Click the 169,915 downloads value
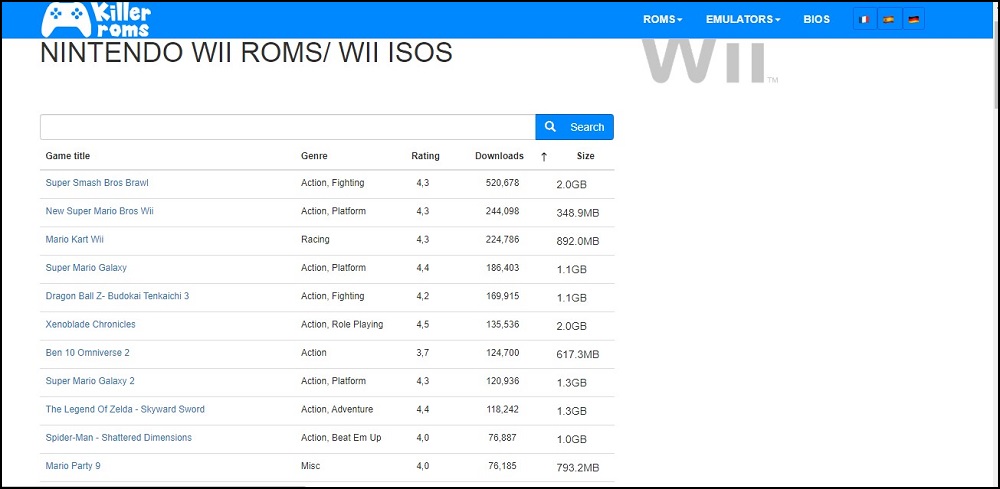This screenshot has width=1000, height=489. [x=503, y=296]
